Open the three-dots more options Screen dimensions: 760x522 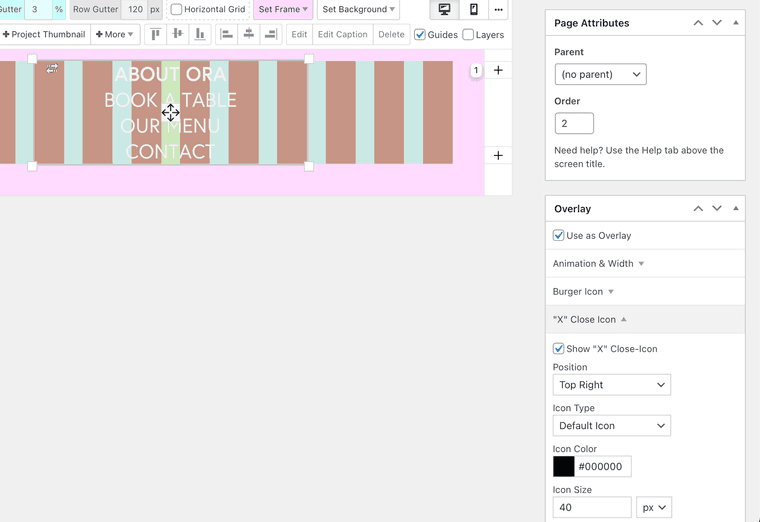[x=498, y=10]
